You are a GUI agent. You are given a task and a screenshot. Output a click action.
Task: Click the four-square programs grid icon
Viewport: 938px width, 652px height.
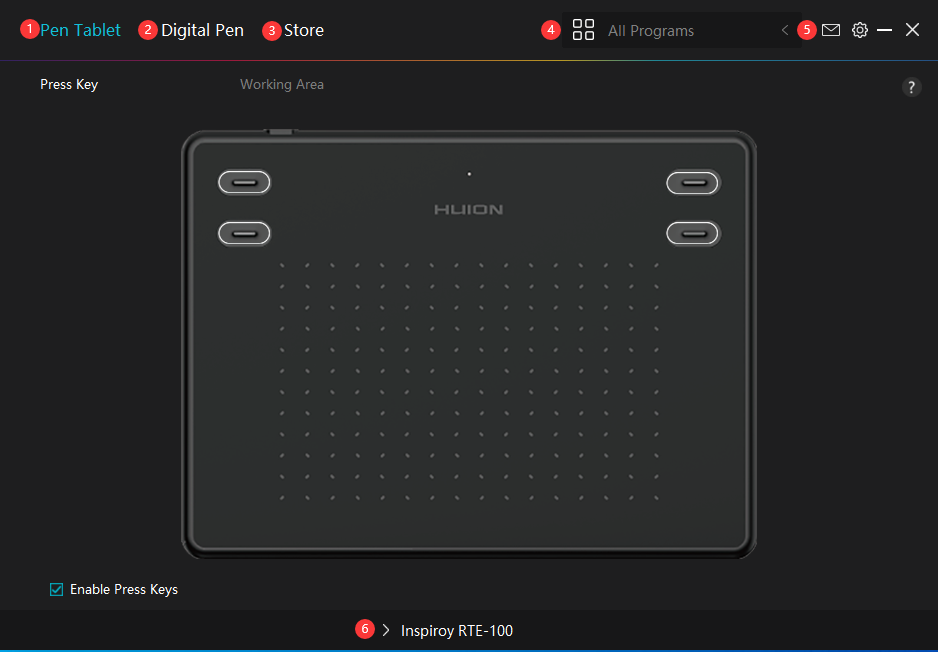tap(583, 30)
